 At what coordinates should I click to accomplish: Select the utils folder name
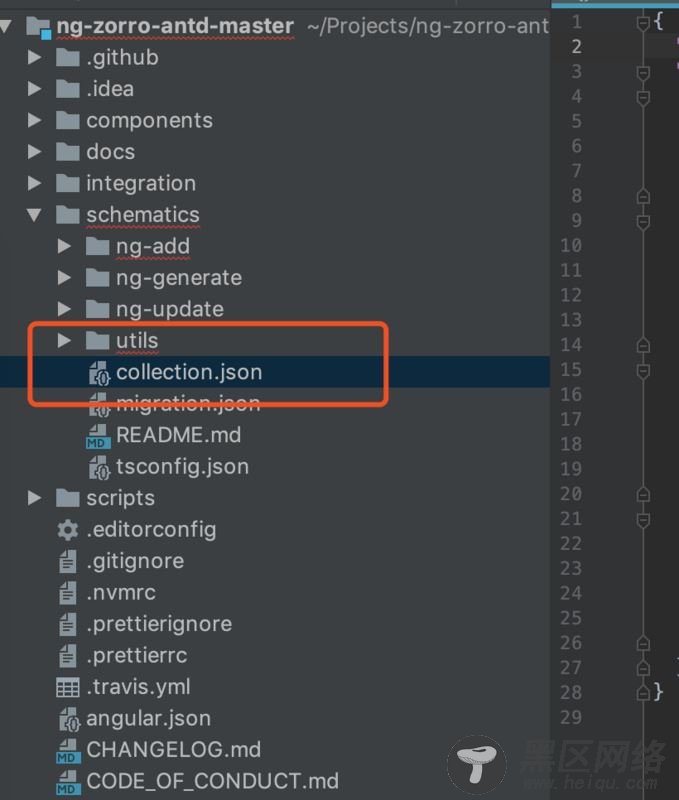[x=137, y=340]
